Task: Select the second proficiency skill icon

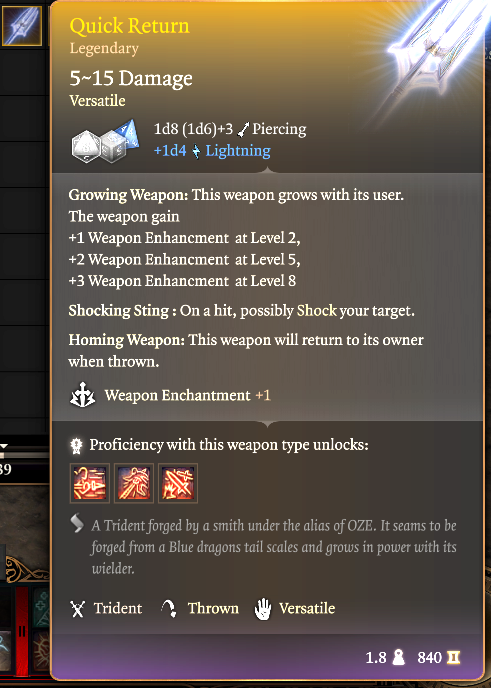Action: (134, 483)
